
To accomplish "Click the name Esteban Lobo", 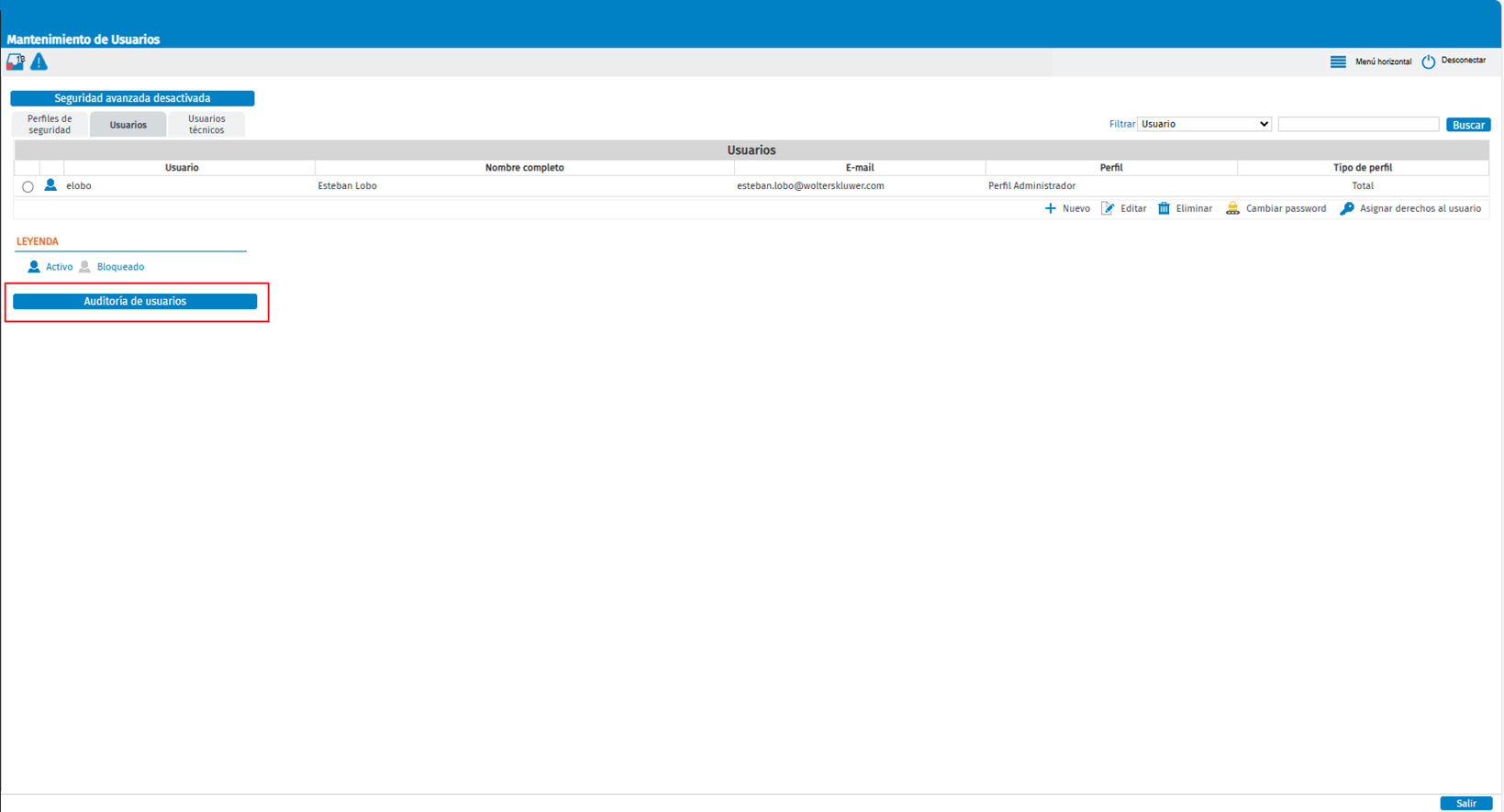I will 347,185.
